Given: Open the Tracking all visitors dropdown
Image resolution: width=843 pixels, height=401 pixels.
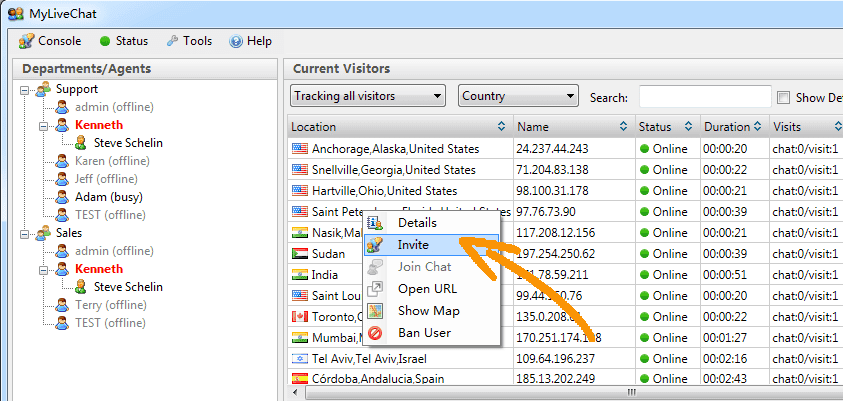Looking at the screenshot, I should 367,96.
